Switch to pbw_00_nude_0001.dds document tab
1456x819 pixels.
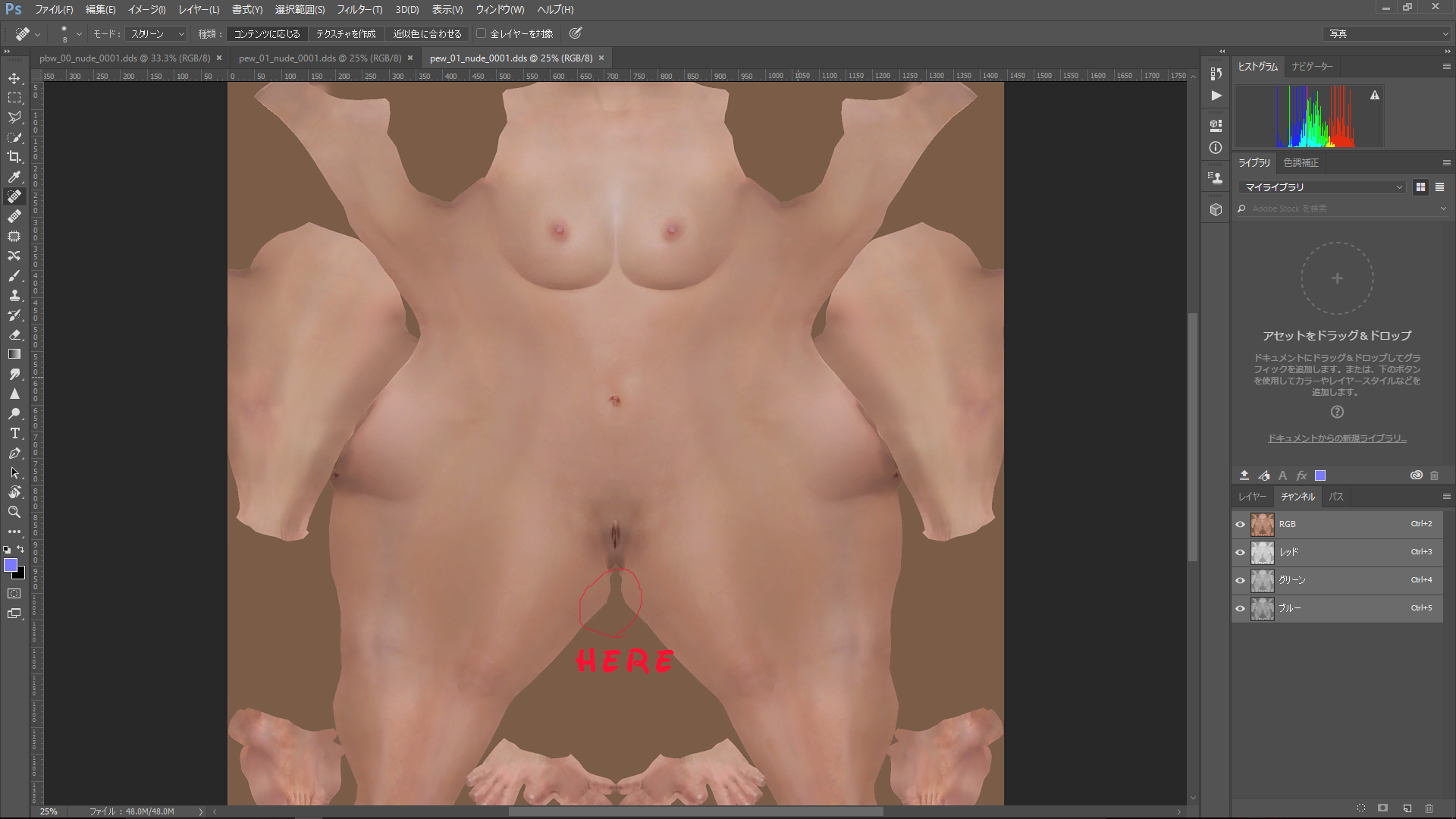point(124,58)
